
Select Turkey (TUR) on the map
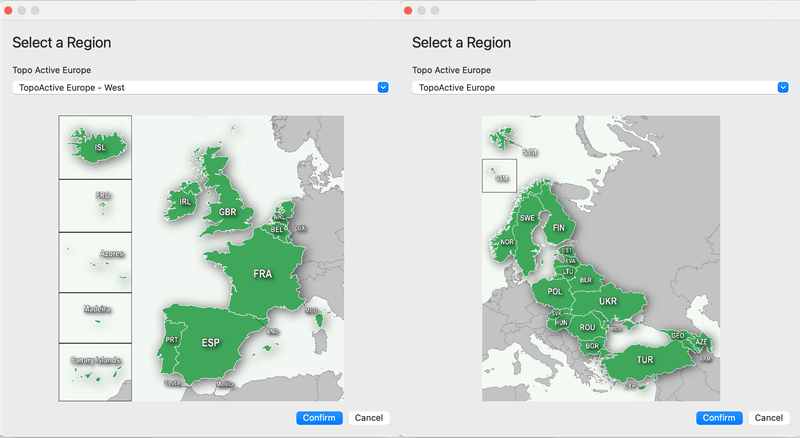645,359
